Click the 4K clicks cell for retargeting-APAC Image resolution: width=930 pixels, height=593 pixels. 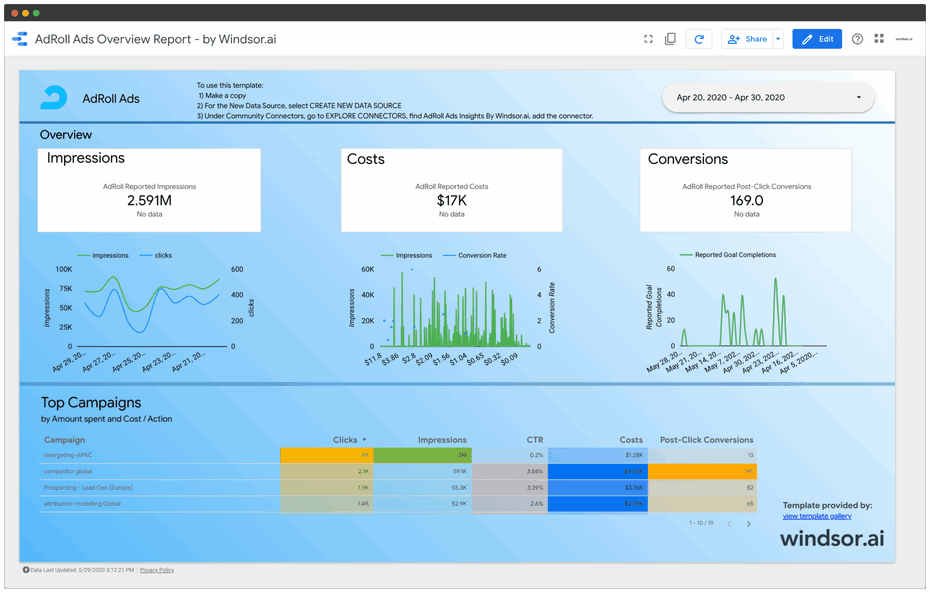pos(327,455)
